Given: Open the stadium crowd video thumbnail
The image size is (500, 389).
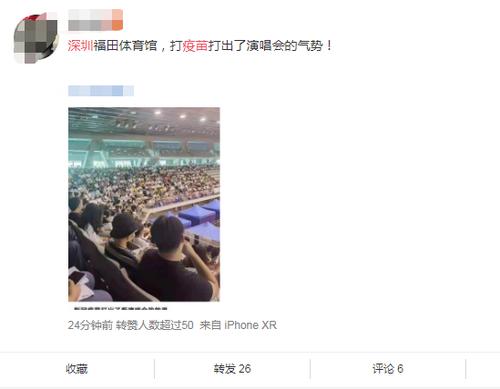Looking at the screenshot, I should [x=144, y=204].
